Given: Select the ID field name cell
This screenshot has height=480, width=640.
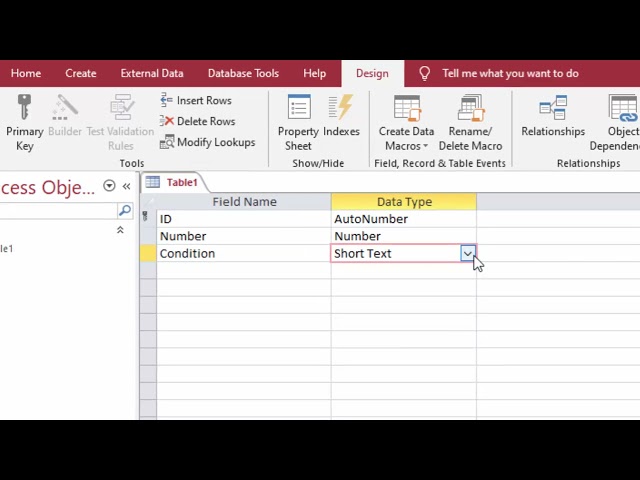Looking at the screenshot, I should point(244,219).
